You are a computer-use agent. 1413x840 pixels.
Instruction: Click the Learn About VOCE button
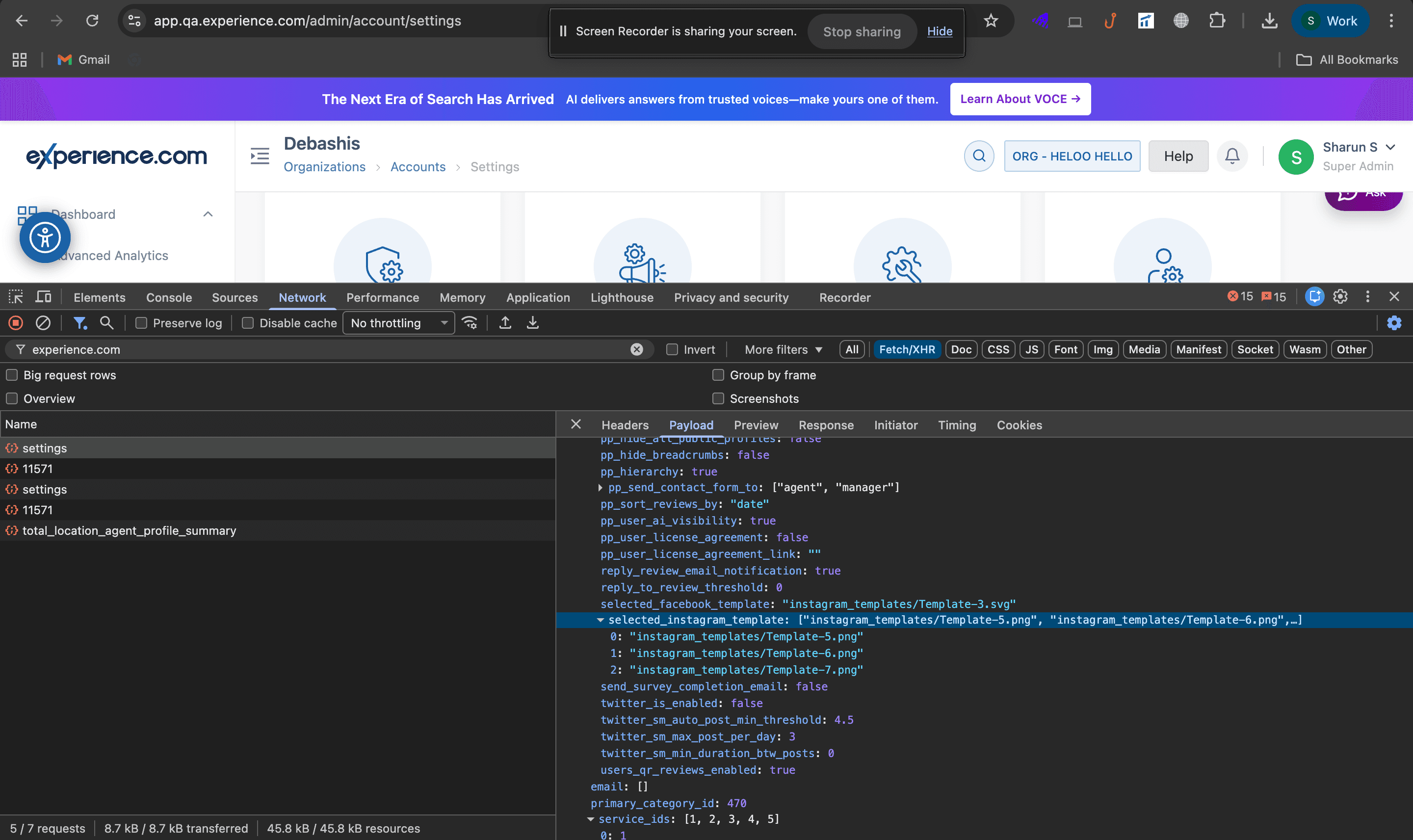pos(1020,99)
